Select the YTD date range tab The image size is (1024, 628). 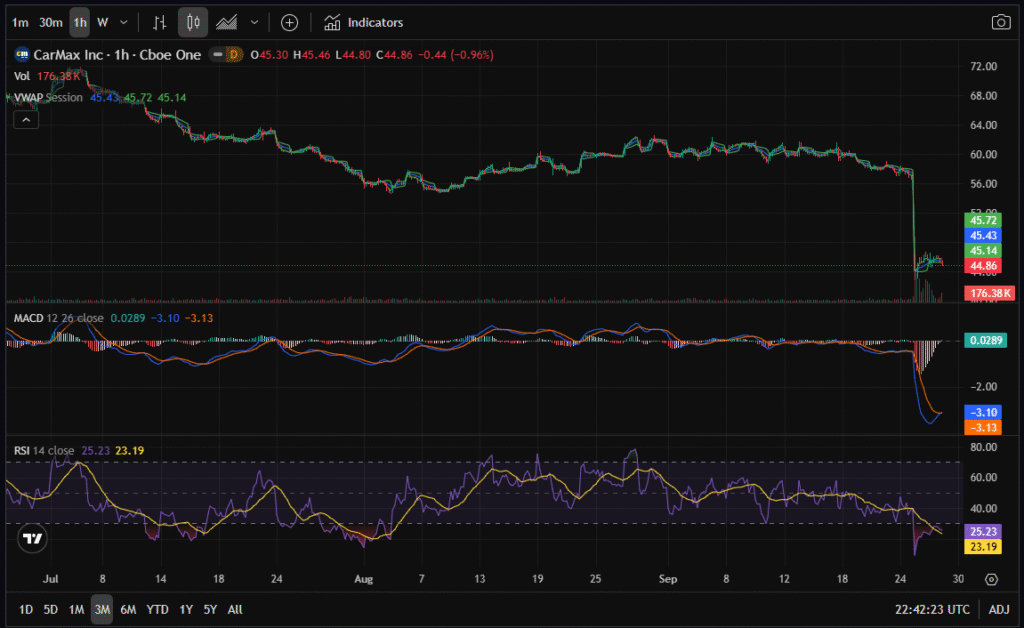(157, 609)
